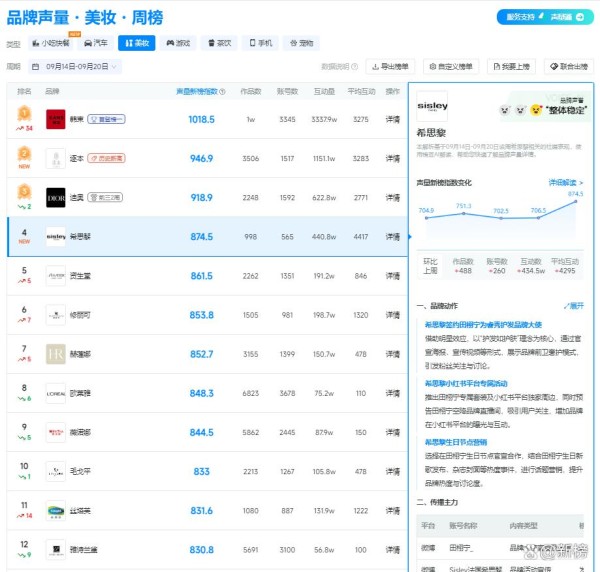Click the 环比上周 label in stats box
This screenshot has width=600, height=572.
pyautogui.click(x=430, y=266)
